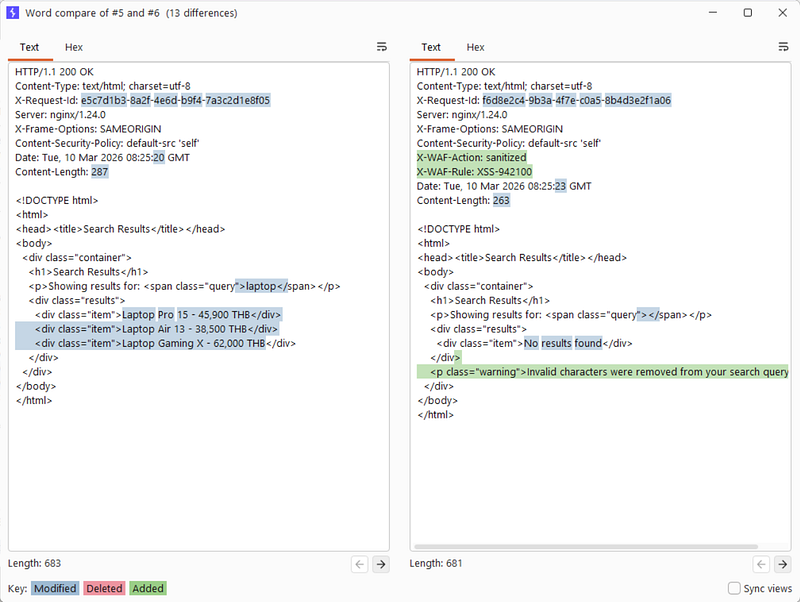The height and width of the screenshot is (602, 800).
Task: Go to next difference in right pane
Action: tap(782, 564)
